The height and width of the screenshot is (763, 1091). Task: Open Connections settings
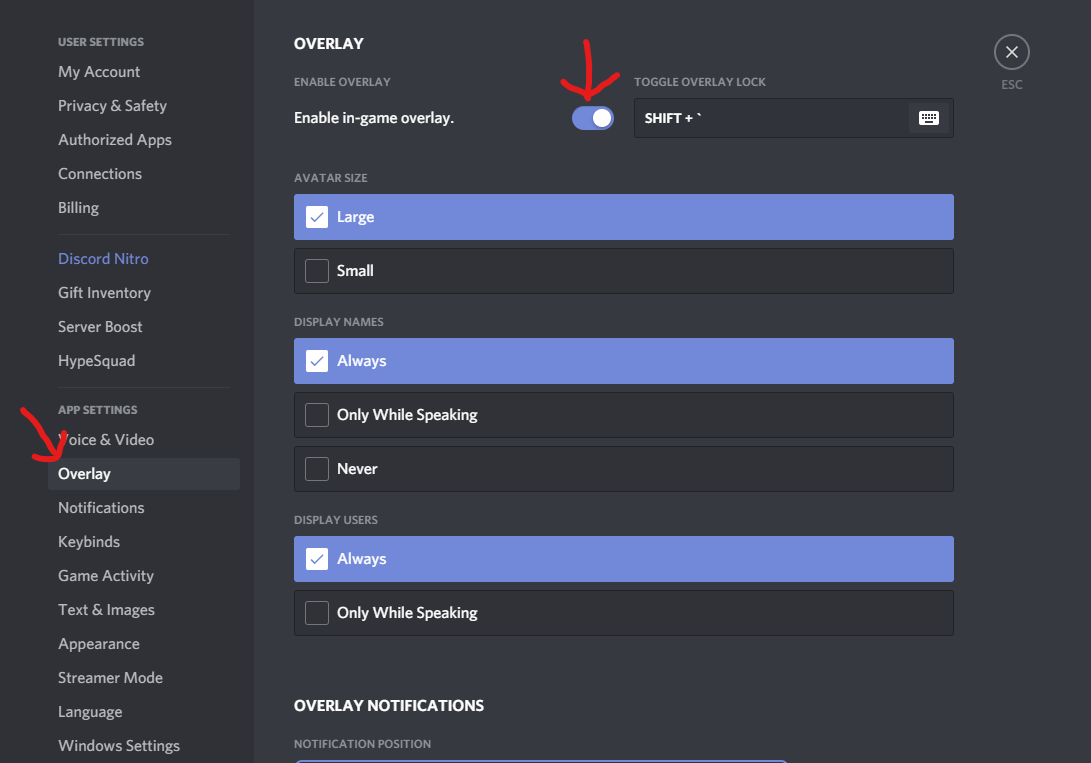click(99, 174)
